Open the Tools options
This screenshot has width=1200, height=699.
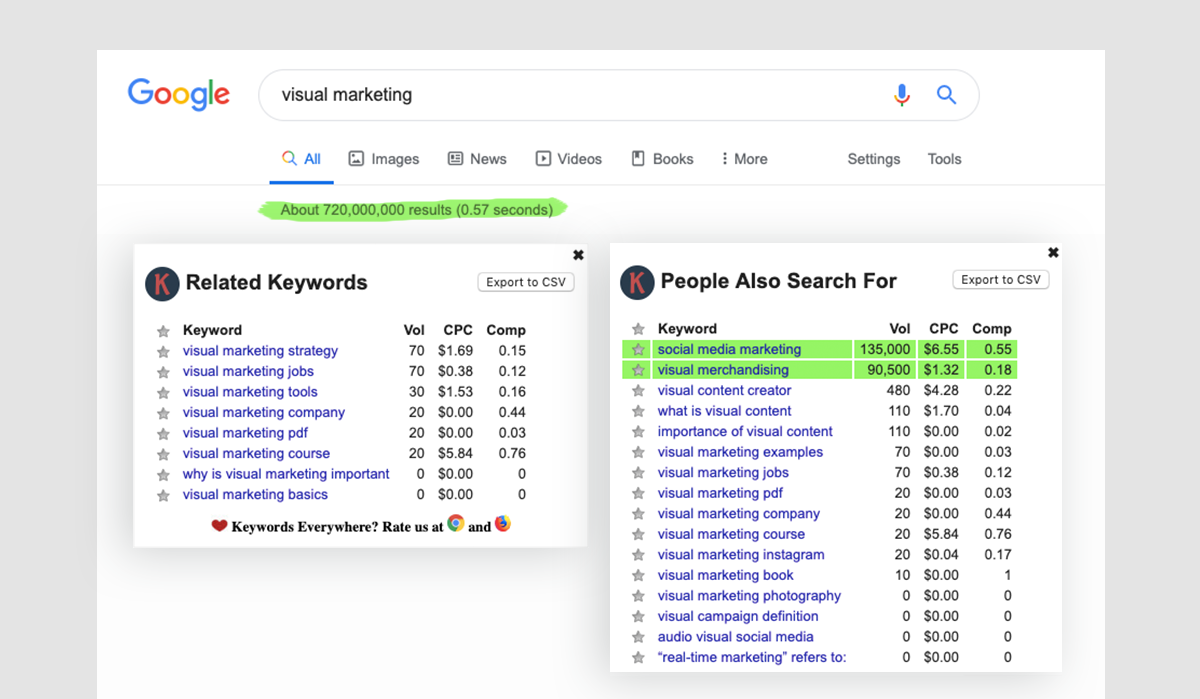(x=943, y=158)
